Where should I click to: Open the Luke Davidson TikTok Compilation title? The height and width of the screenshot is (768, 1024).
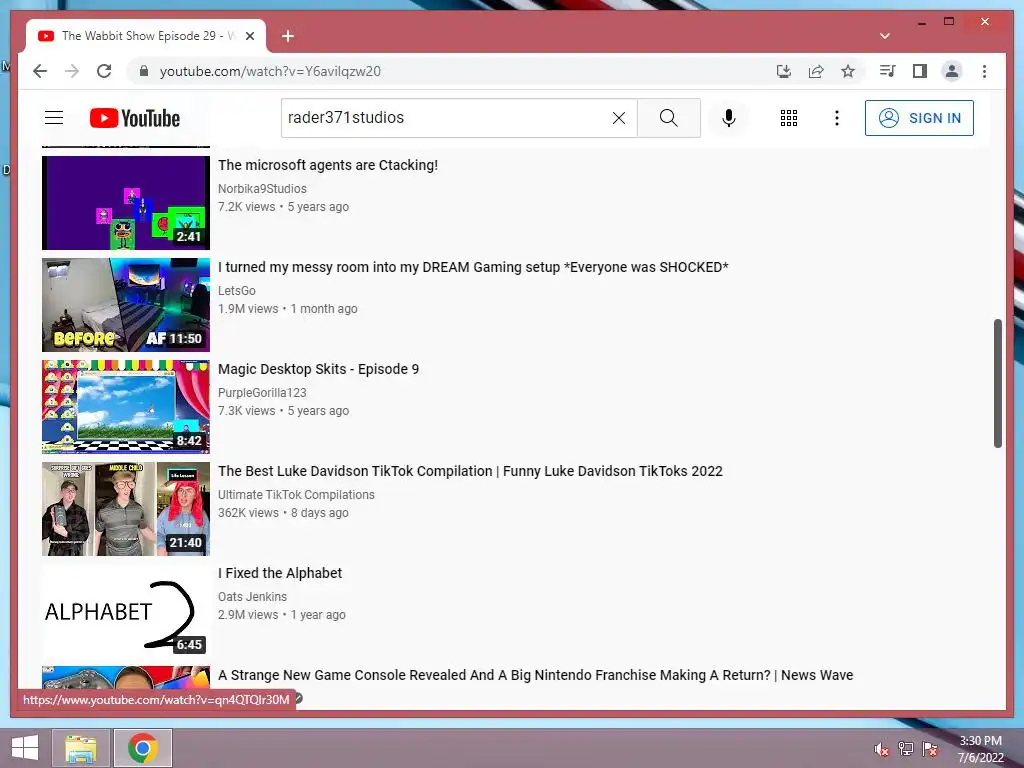tap(470, 471)
